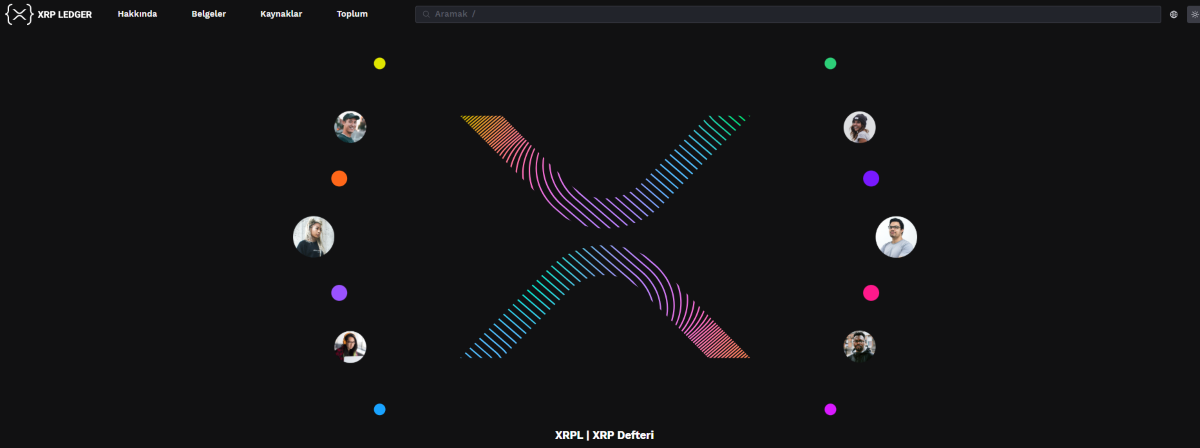Click the avatar of the man wearing a cap
Screen dimensions: 1200x448
click(350, 127)
